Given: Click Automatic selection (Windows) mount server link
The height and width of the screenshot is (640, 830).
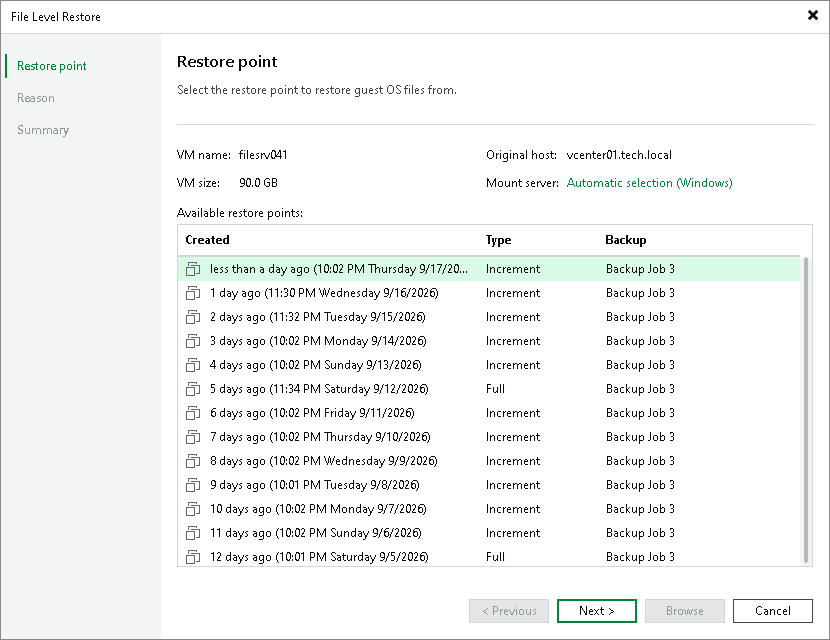Looking at the screenshot, I should click(649, 183).
